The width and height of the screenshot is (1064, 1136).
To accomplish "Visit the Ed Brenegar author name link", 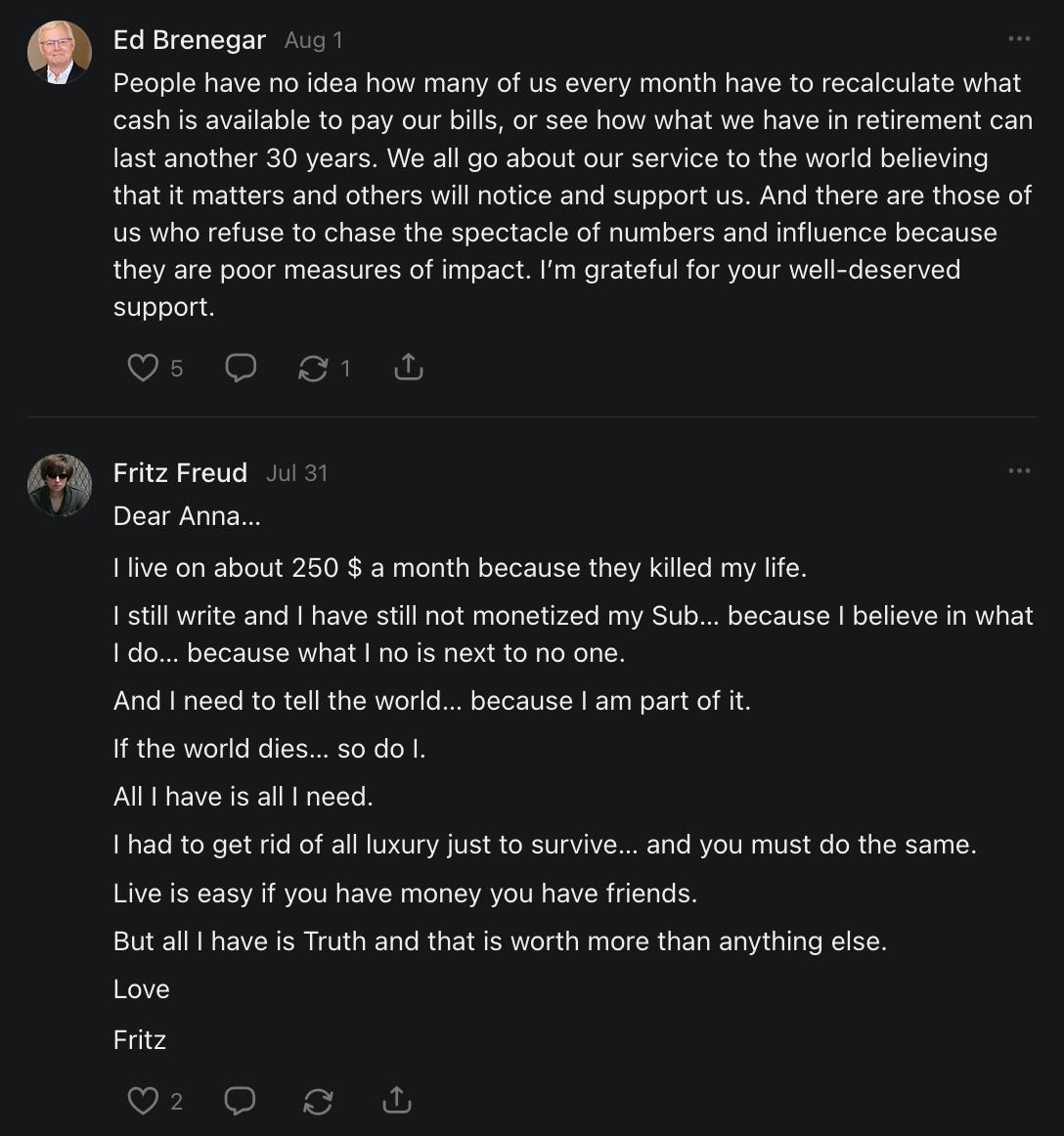I will pyautogui.click(x=190, y=40).
